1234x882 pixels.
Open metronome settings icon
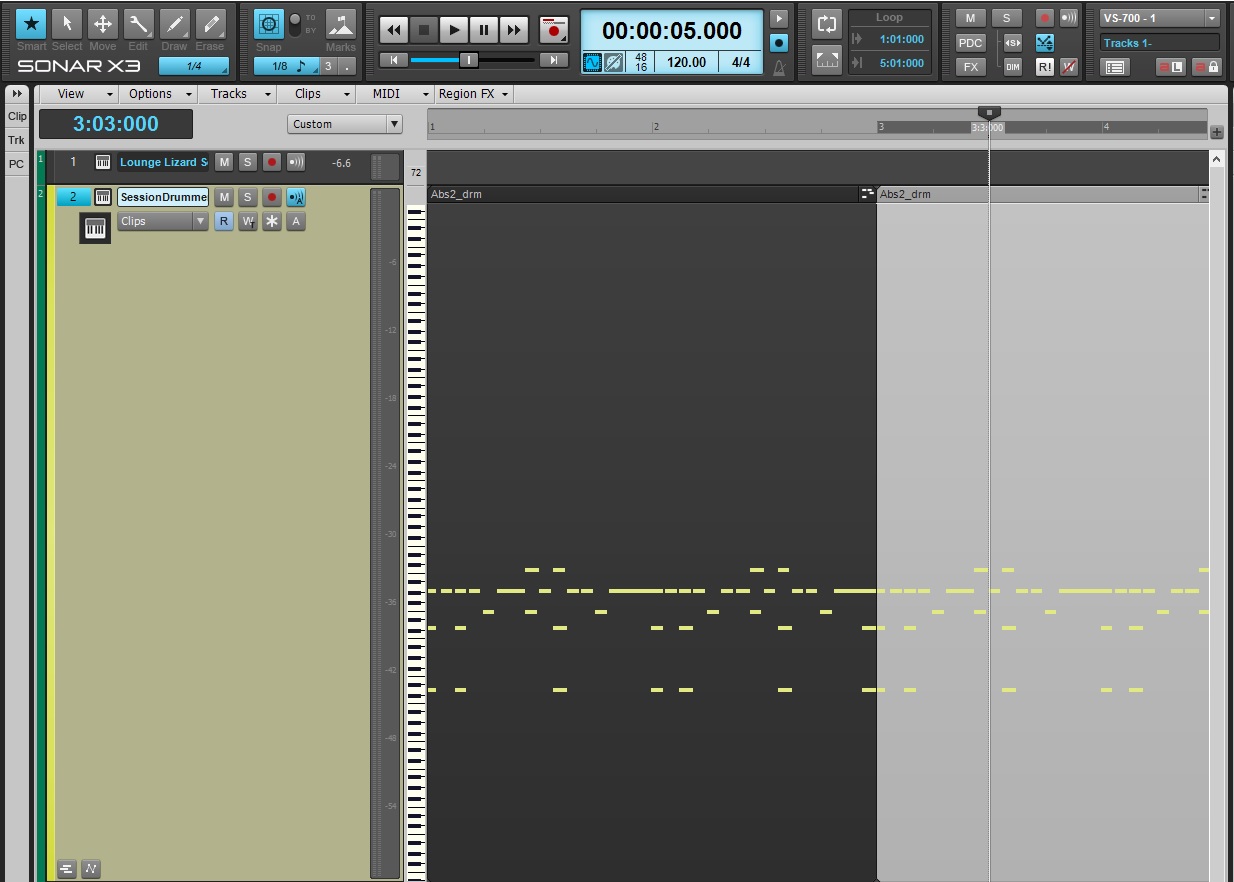(779, 67)
